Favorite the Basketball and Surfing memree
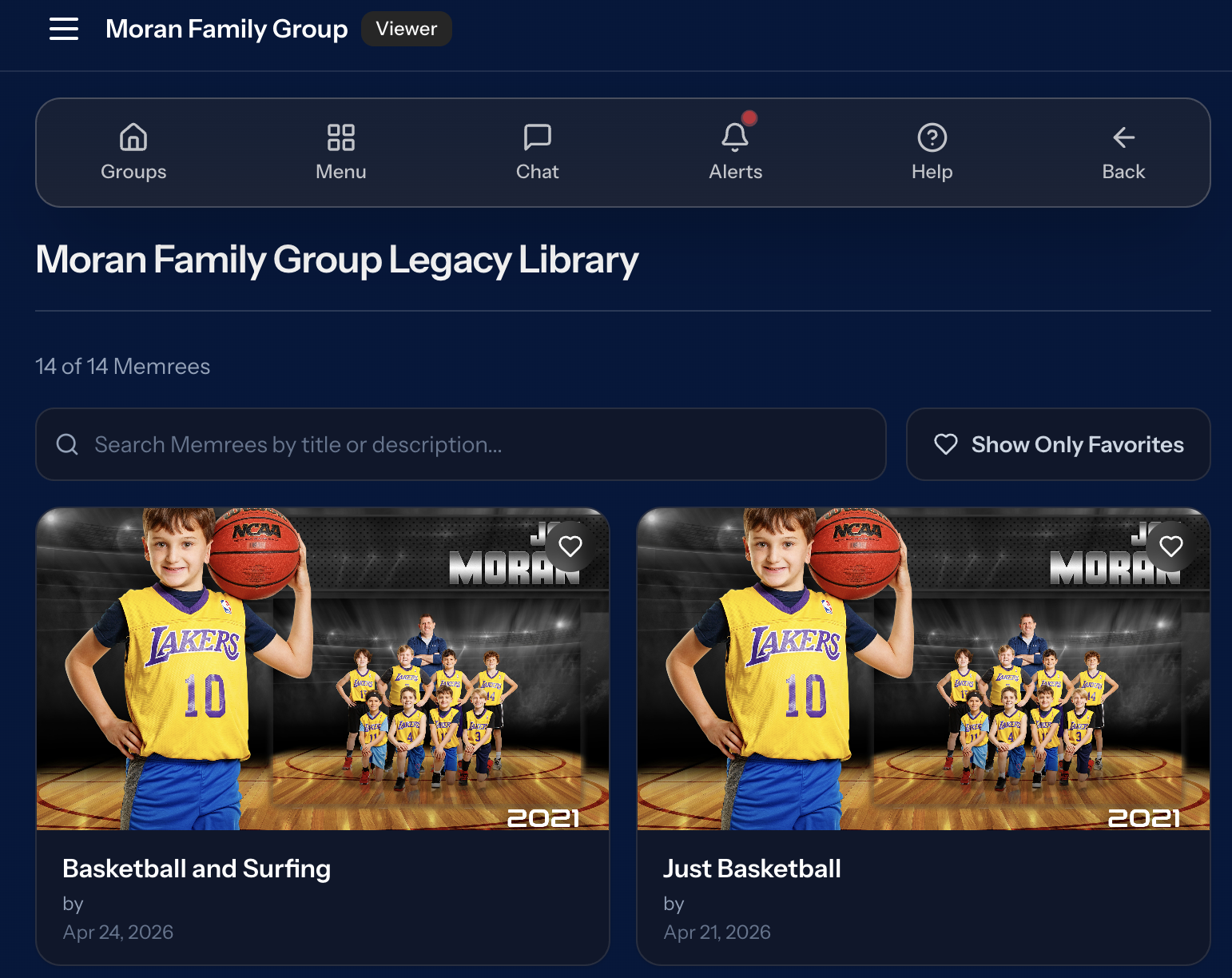Screen dimensions: 1232x978 click(x=570, y=547)
